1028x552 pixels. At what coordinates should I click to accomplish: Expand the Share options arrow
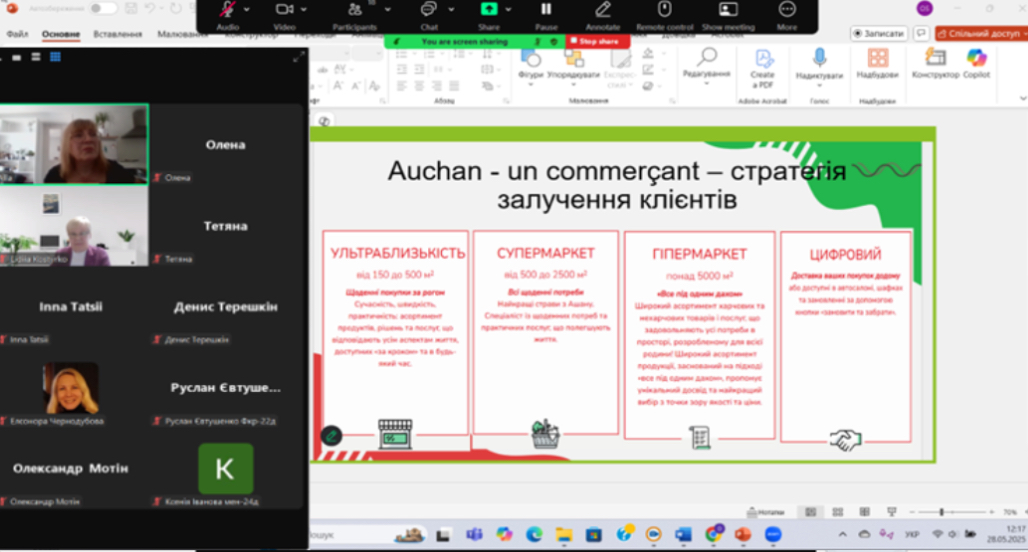pyautogui.click(x=508, y=10)
